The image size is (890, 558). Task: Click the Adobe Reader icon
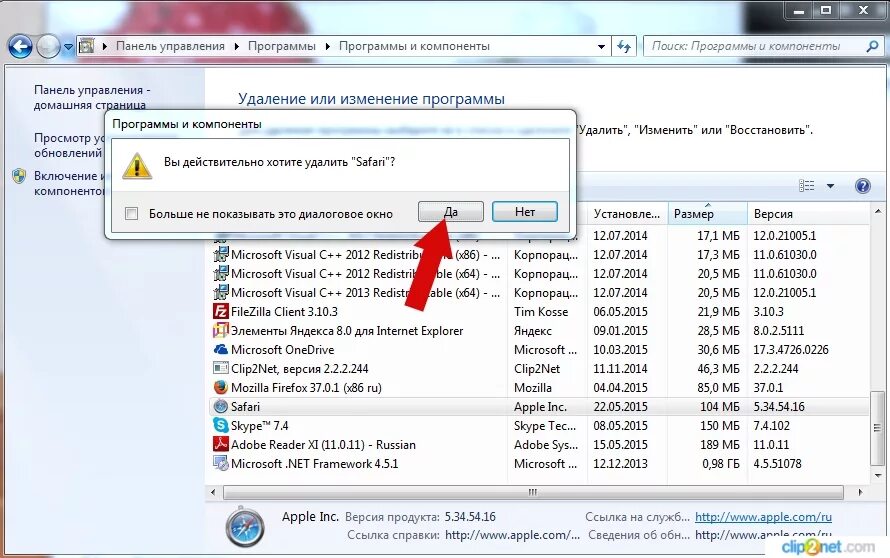220,444
